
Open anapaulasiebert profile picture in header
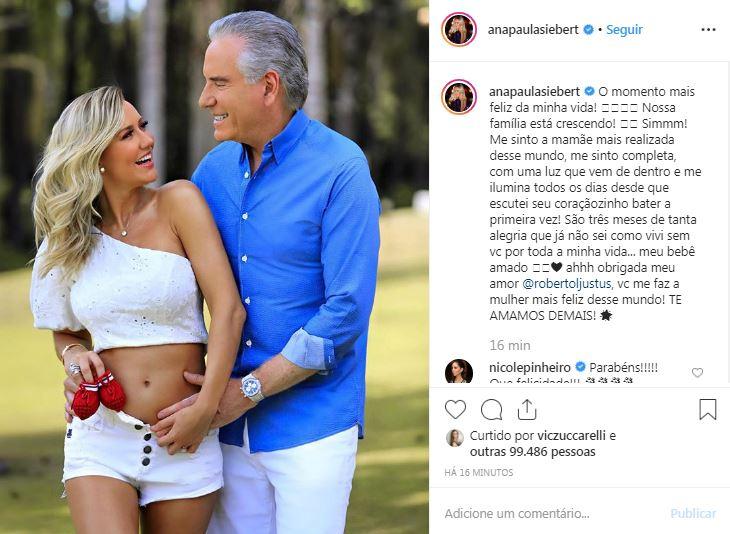[x=459, y=29]
